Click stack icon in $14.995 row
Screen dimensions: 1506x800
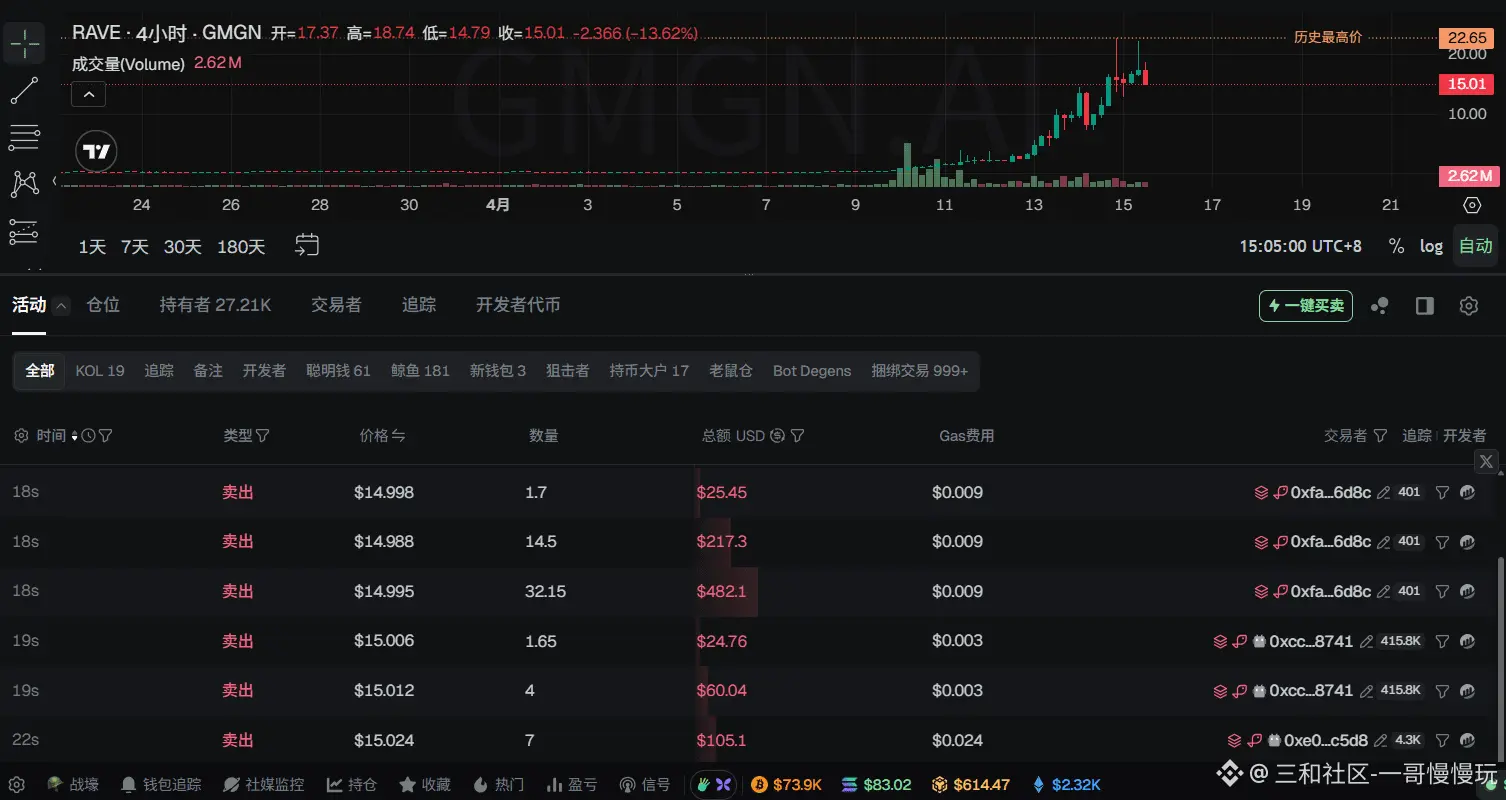point(1262,592)
